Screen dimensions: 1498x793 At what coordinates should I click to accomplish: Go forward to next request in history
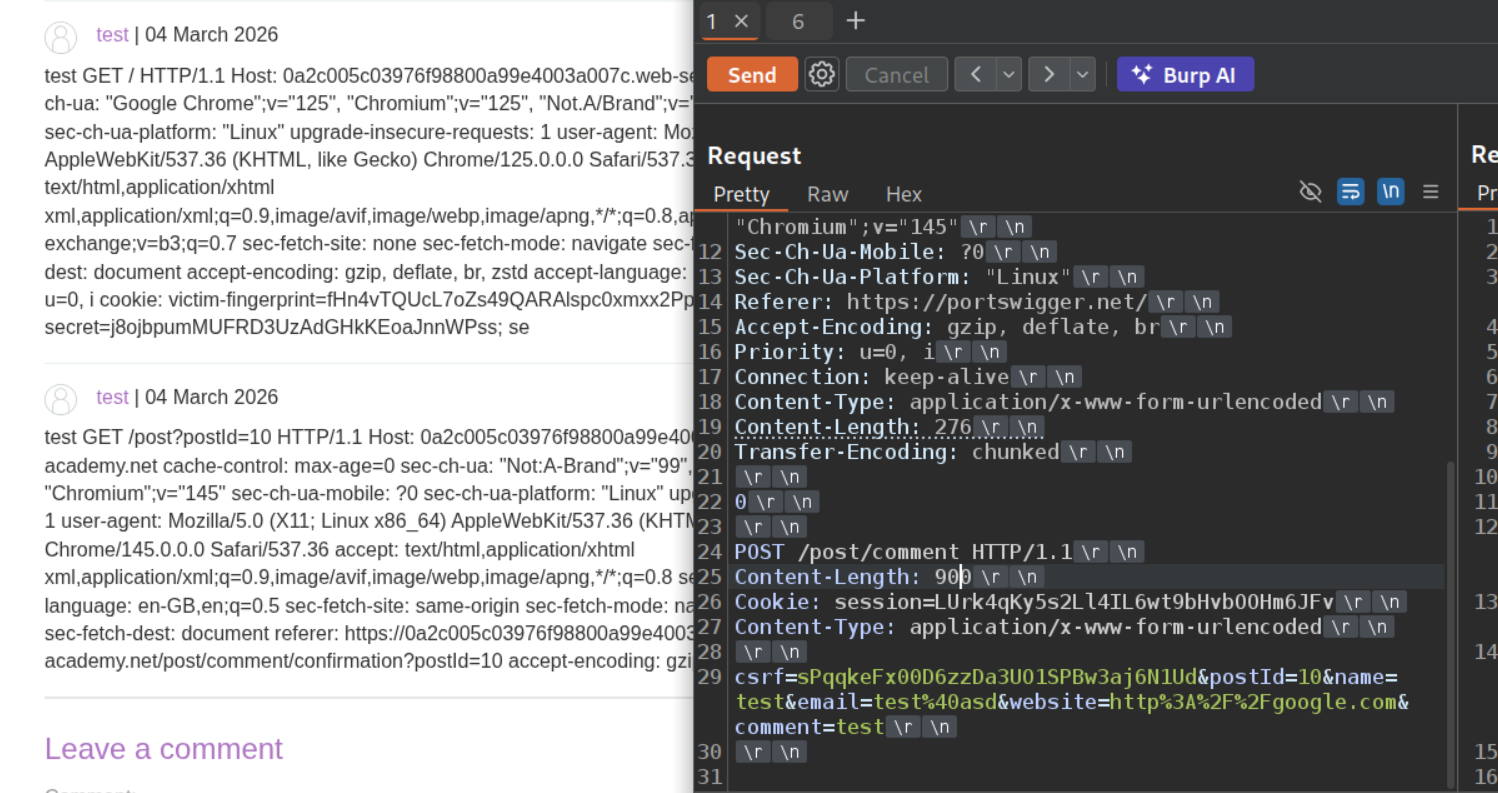[x=1049, y=74]
